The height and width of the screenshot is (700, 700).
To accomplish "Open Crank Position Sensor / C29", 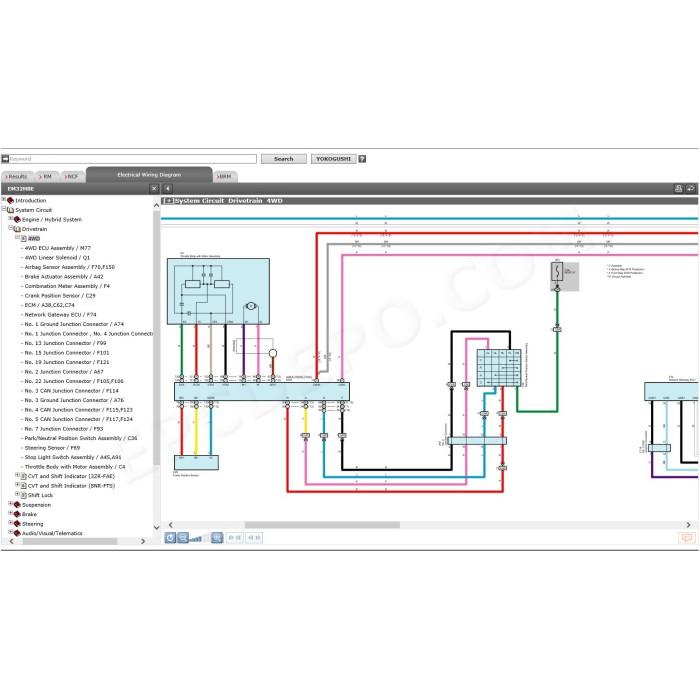I will [x=60, y=296].
